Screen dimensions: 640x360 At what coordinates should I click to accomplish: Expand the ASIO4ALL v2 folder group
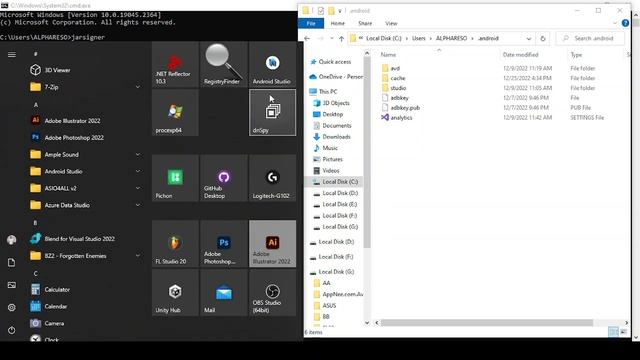(x=86, y=188)
